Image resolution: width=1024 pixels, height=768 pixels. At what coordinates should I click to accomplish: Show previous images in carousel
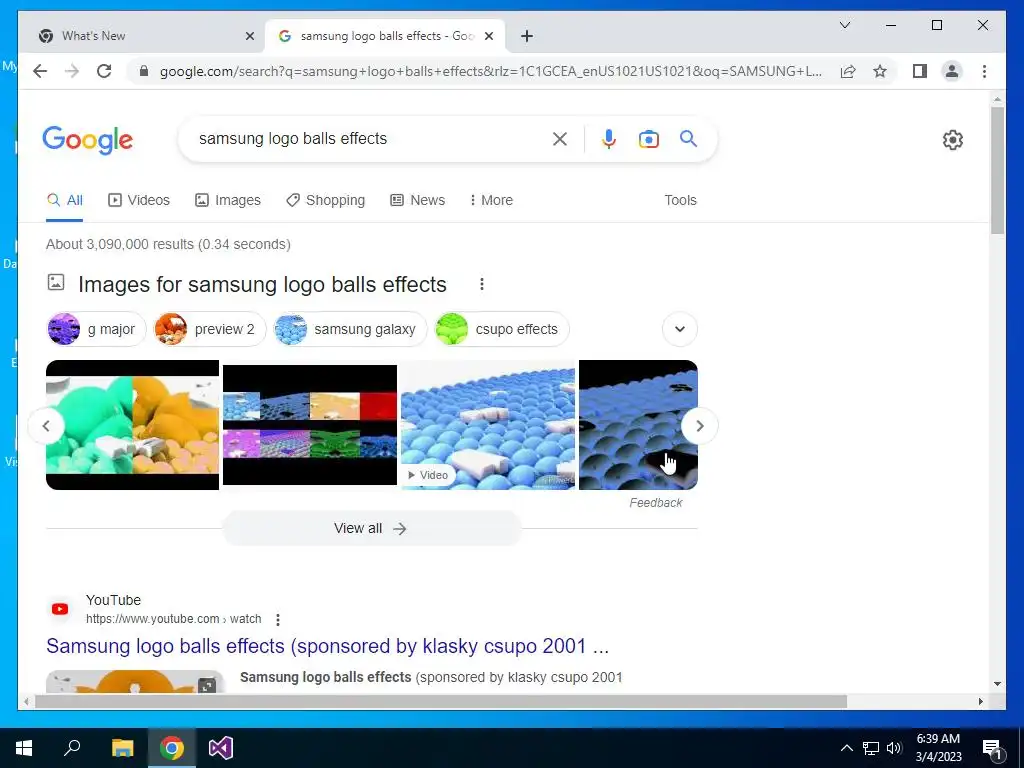click(x=46, y=426)
